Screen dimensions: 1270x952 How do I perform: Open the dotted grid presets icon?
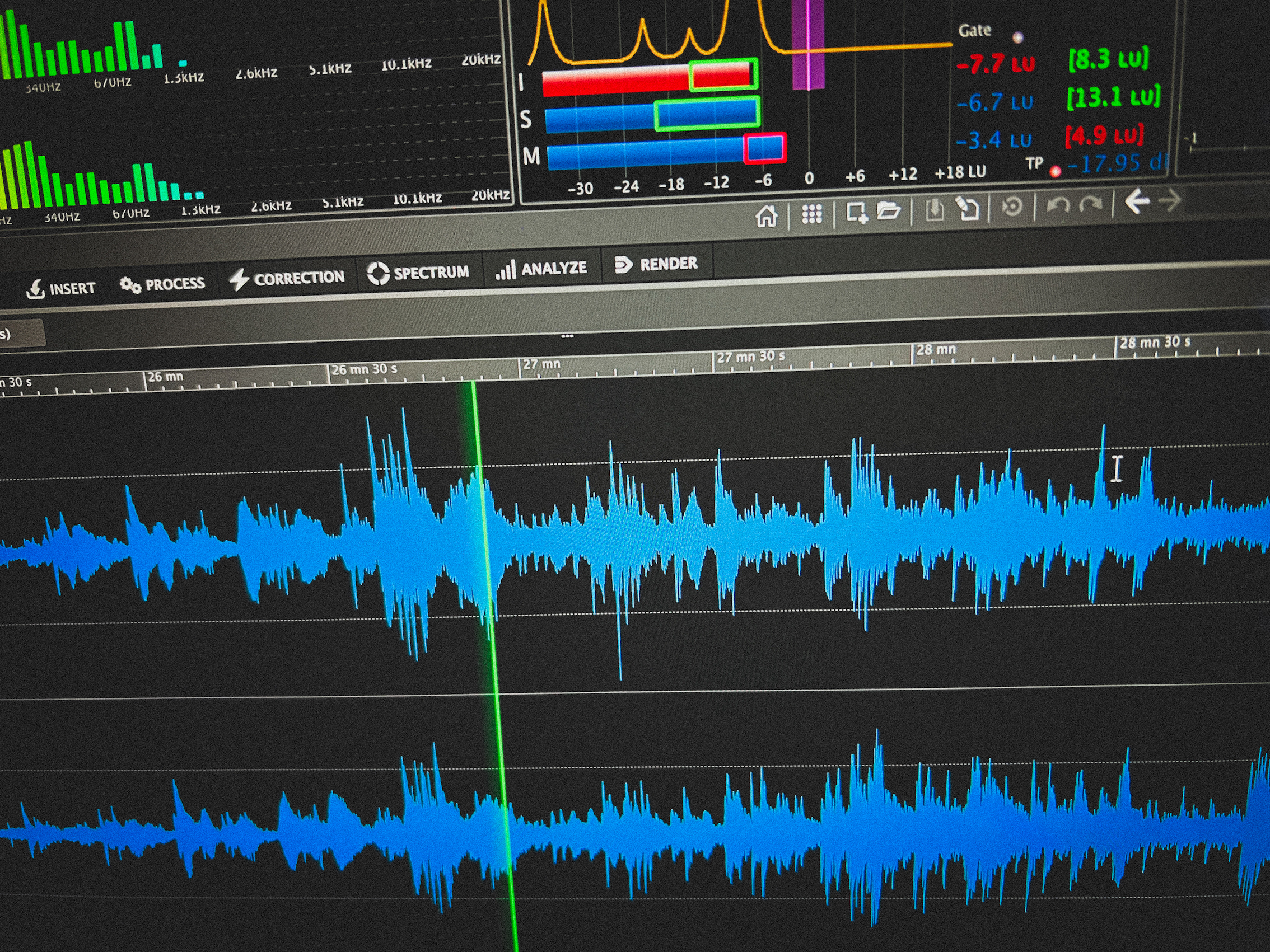click(812, 214)
